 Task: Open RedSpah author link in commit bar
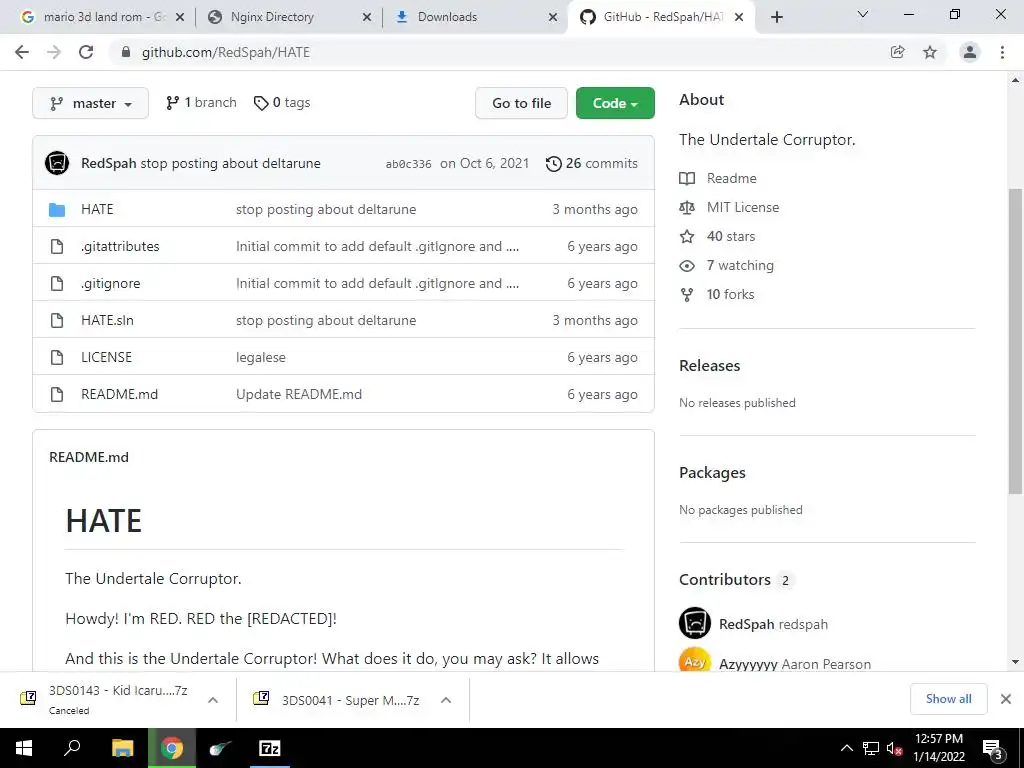click(x=108, y=163)
